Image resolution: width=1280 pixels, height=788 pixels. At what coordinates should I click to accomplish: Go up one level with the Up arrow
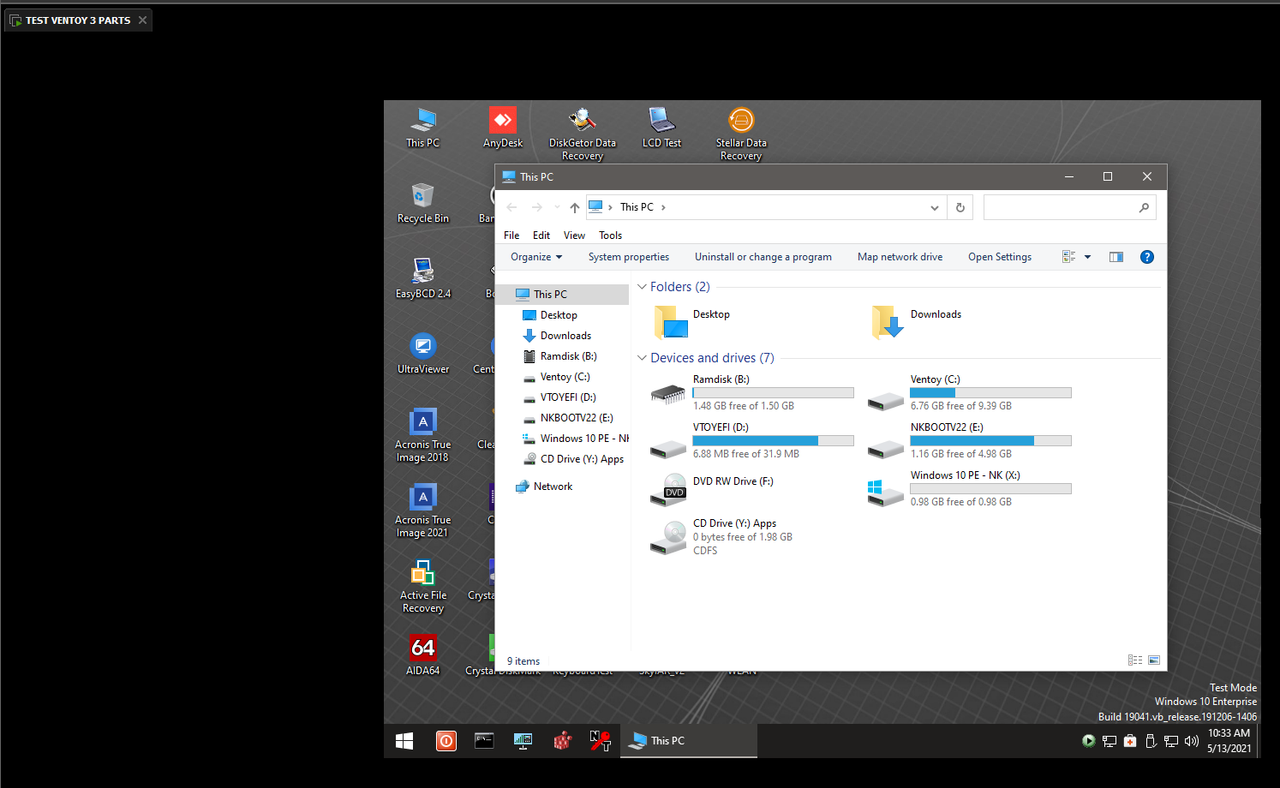click(574, 207)
